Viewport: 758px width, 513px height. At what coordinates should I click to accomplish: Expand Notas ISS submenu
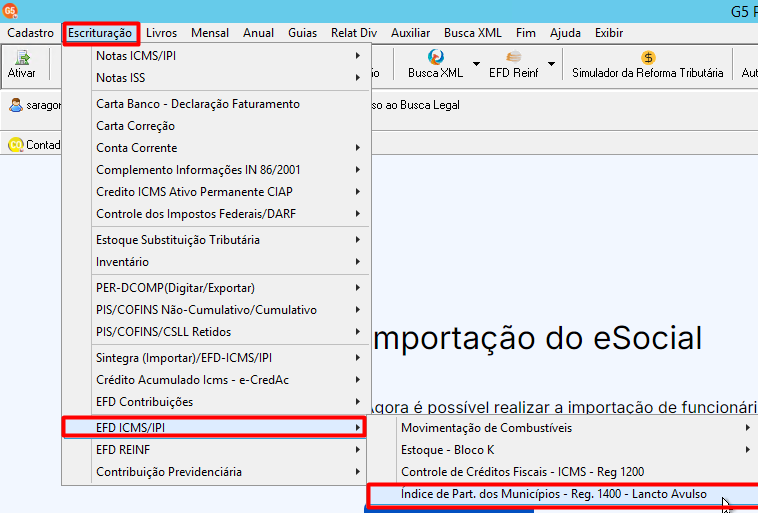tap(216, 77)
